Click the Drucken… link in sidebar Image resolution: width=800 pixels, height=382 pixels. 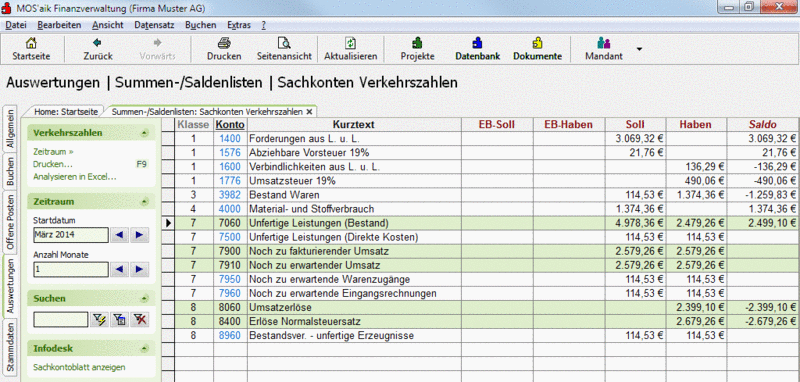(53, 164)
